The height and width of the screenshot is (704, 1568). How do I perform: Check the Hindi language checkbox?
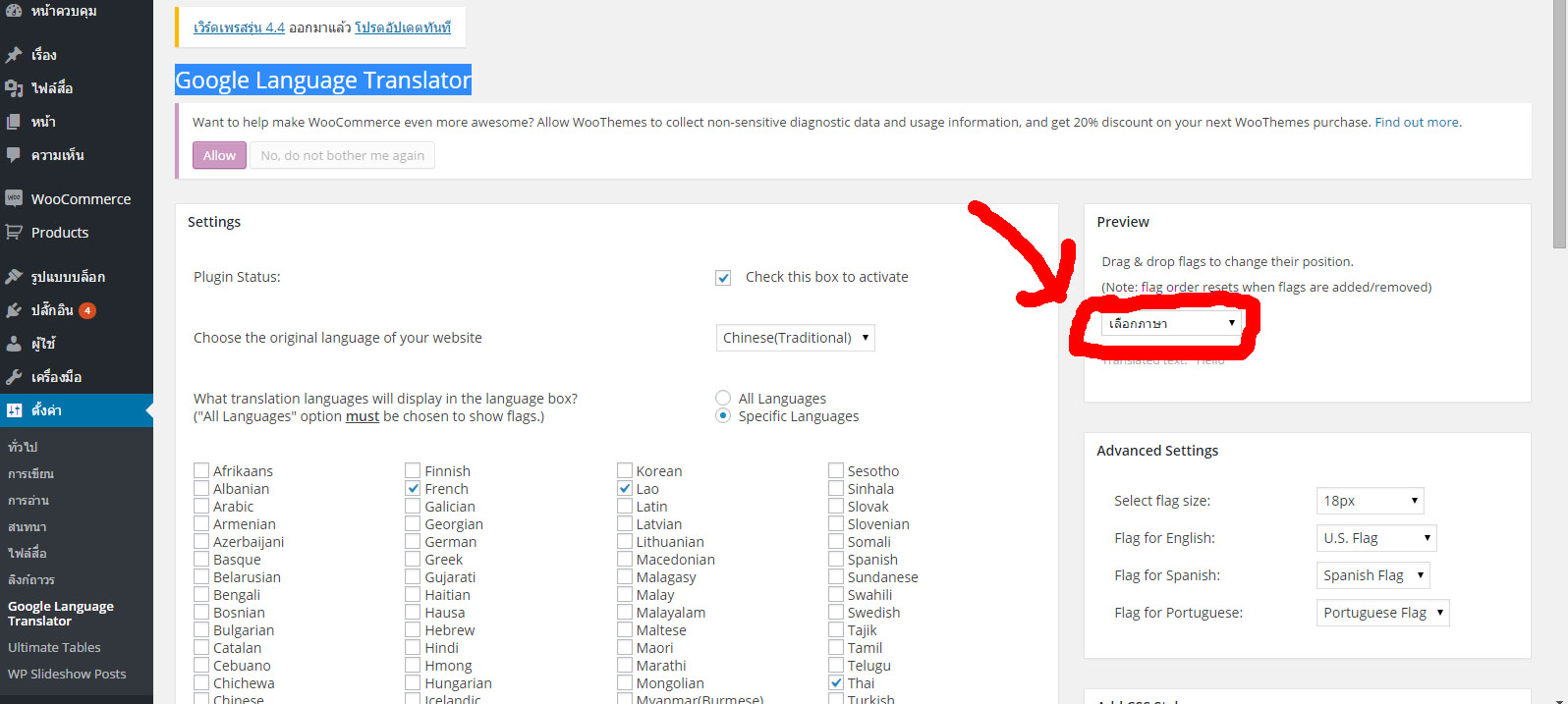(x=413, y=647)
